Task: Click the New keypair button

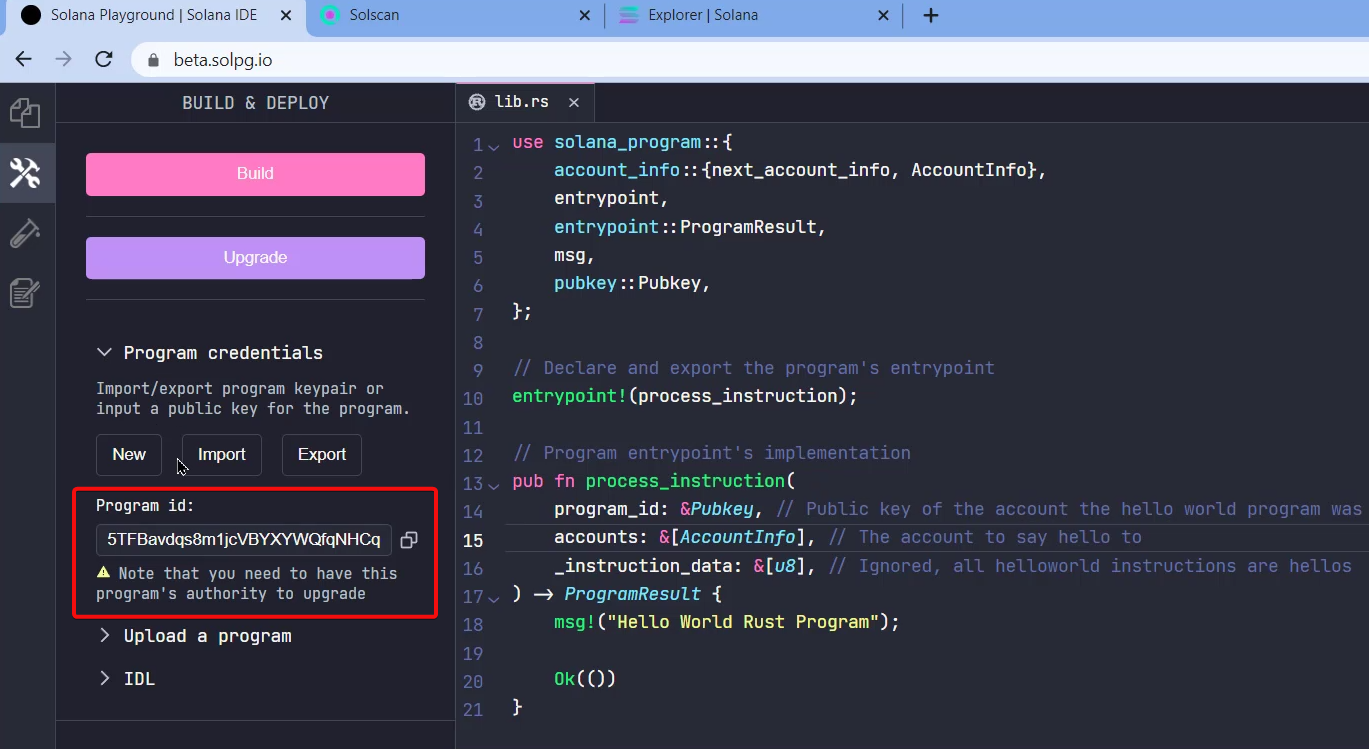Action: 129,454
